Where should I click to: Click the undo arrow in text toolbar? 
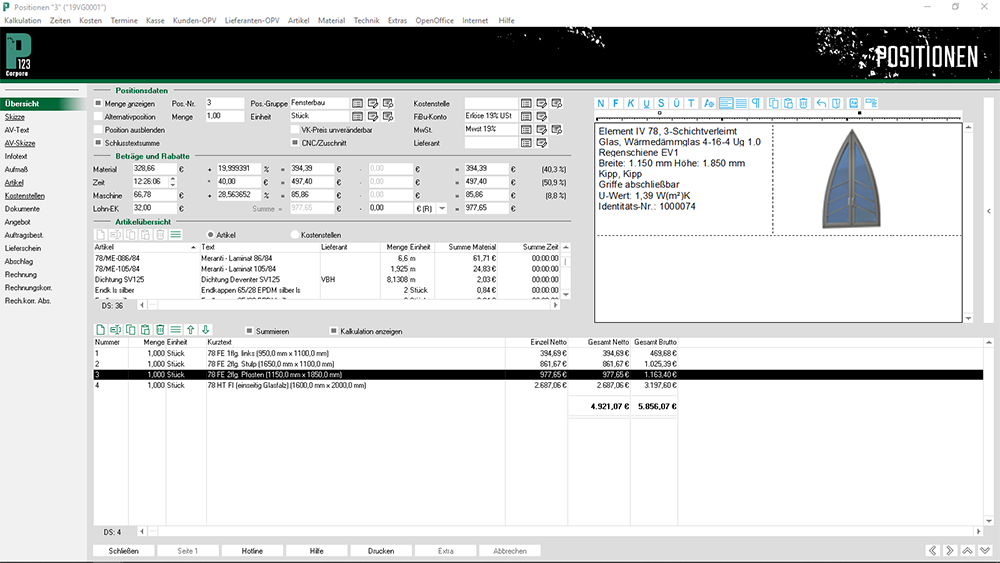[x=821, y=103]
